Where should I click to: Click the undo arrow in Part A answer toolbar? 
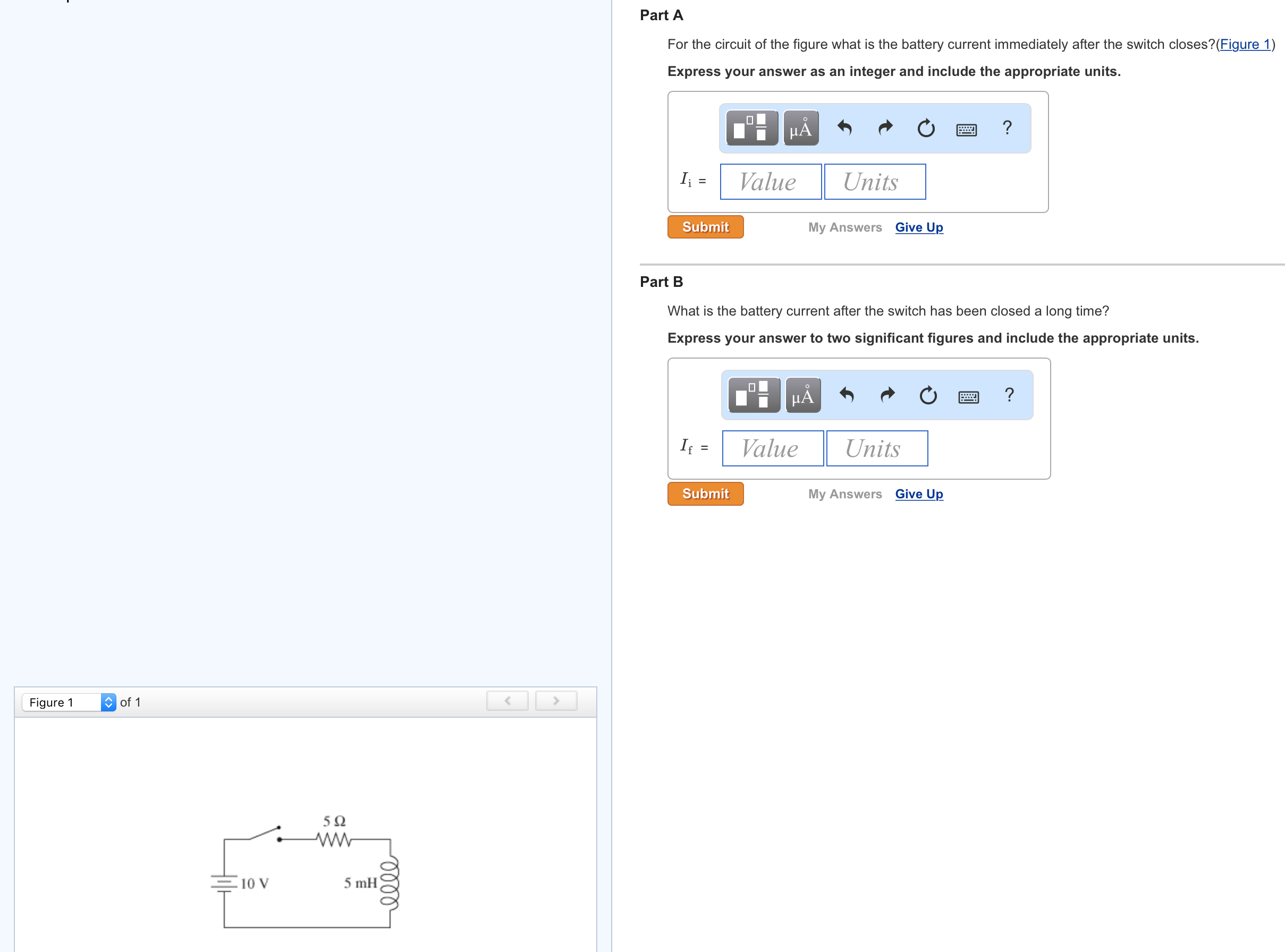(844, 128)
